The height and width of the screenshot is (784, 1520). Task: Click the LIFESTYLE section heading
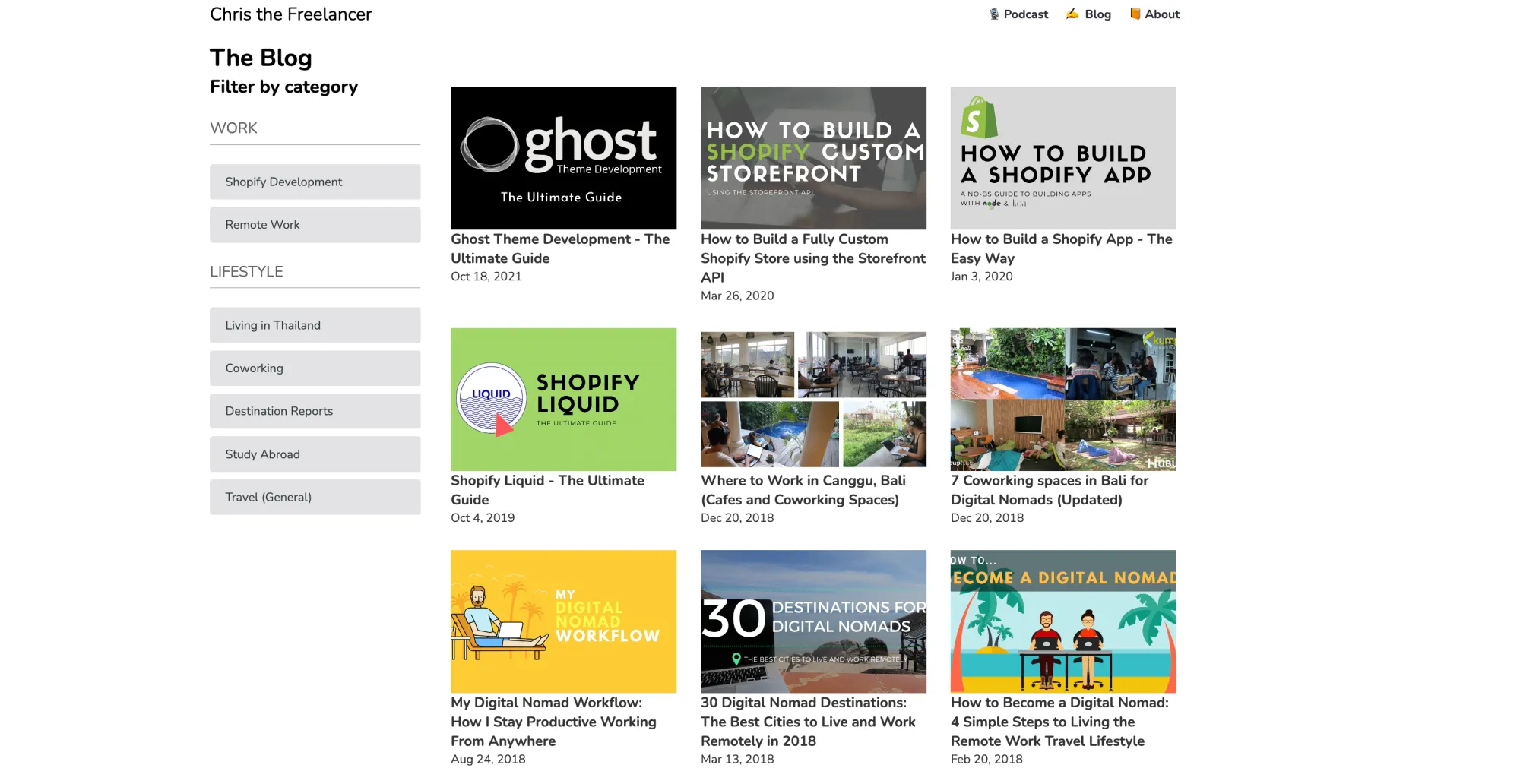tap(246, 271)
